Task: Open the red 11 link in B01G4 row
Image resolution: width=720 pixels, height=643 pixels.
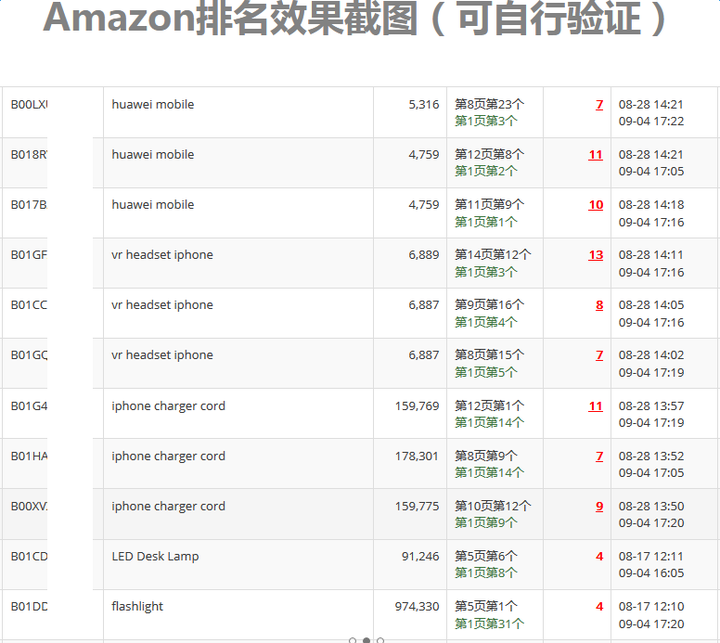Action: tap(596, 406)
